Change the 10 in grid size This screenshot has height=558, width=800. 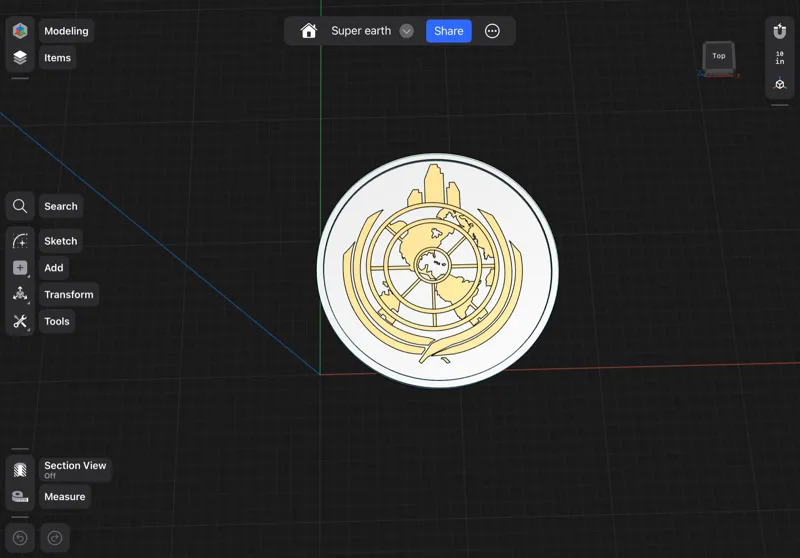click(780, 58)
